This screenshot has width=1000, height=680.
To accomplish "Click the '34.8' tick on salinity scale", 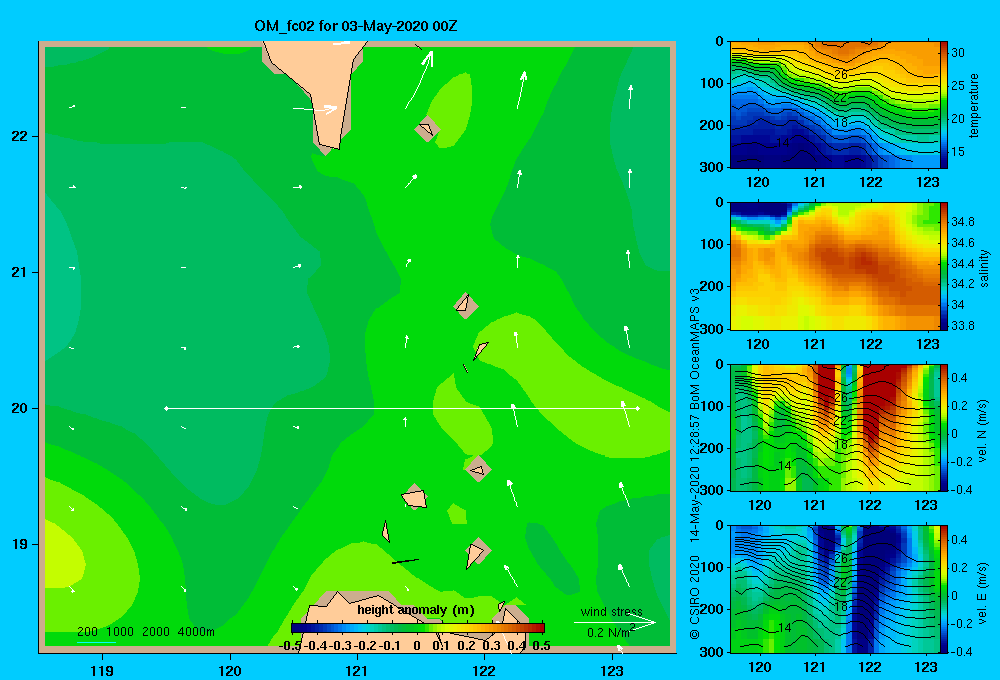I will (962, 221).
